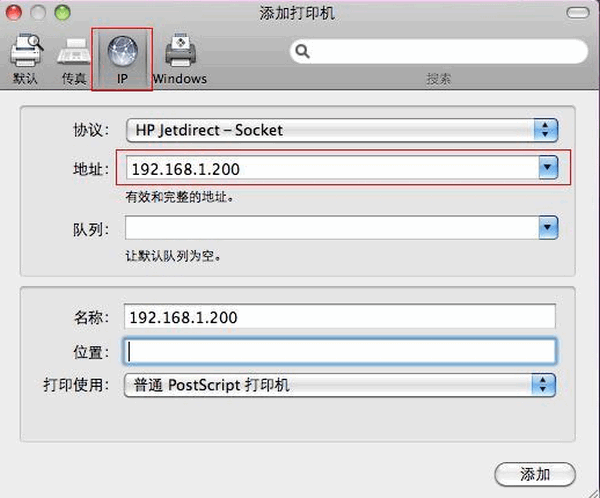Open the Windows printer tab

[180, 59]
